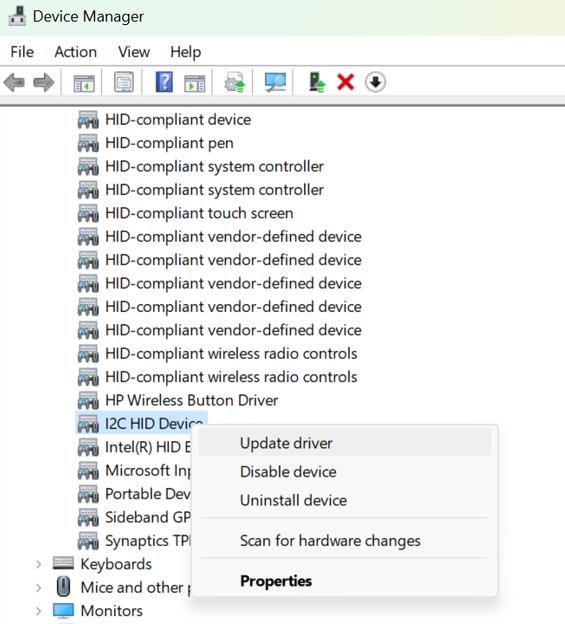Open the Action menu
Viewport: 565px width, 624px height.
click(x=76, y=52)
